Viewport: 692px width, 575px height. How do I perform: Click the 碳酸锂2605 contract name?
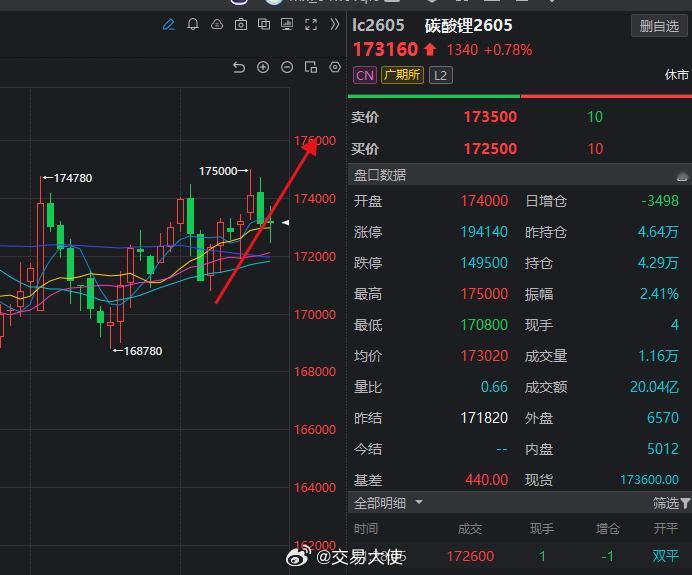pyautogui.click(x=468, y=25)
